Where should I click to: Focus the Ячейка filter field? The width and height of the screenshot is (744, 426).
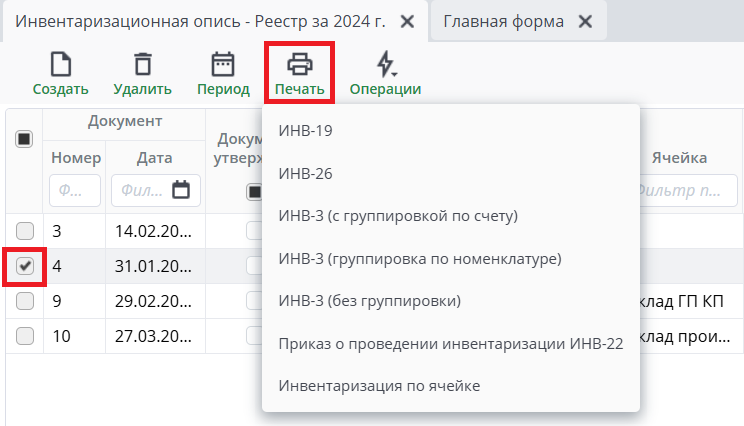click(x=688, y=190)
